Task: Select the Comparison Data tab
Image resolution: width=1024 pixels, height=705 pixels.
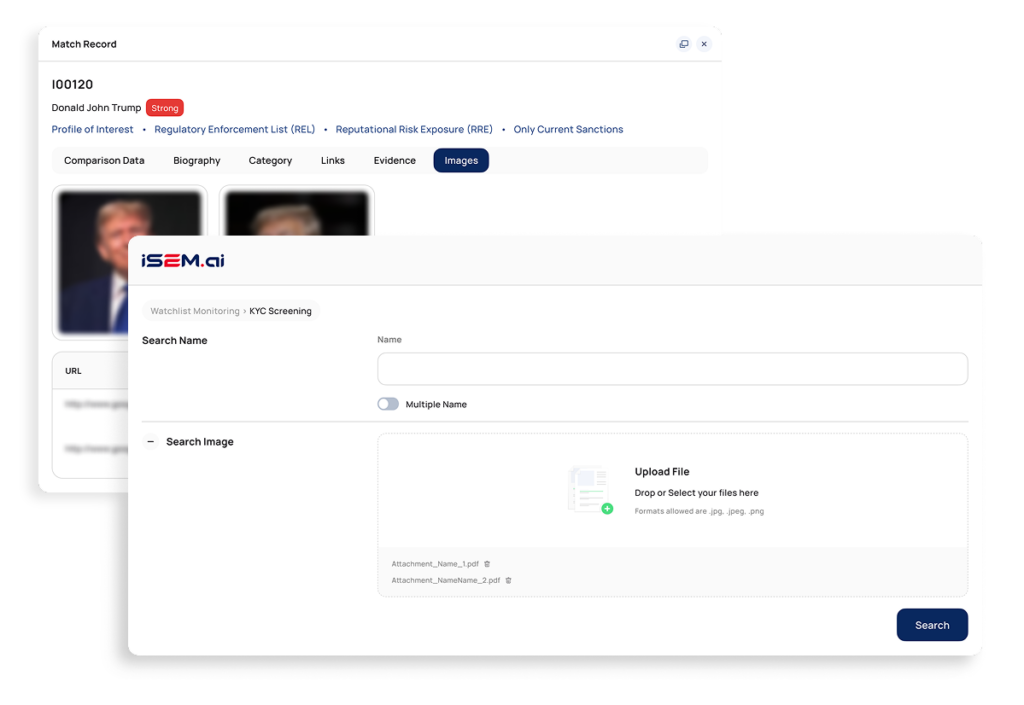Action: tap(104, 160)
